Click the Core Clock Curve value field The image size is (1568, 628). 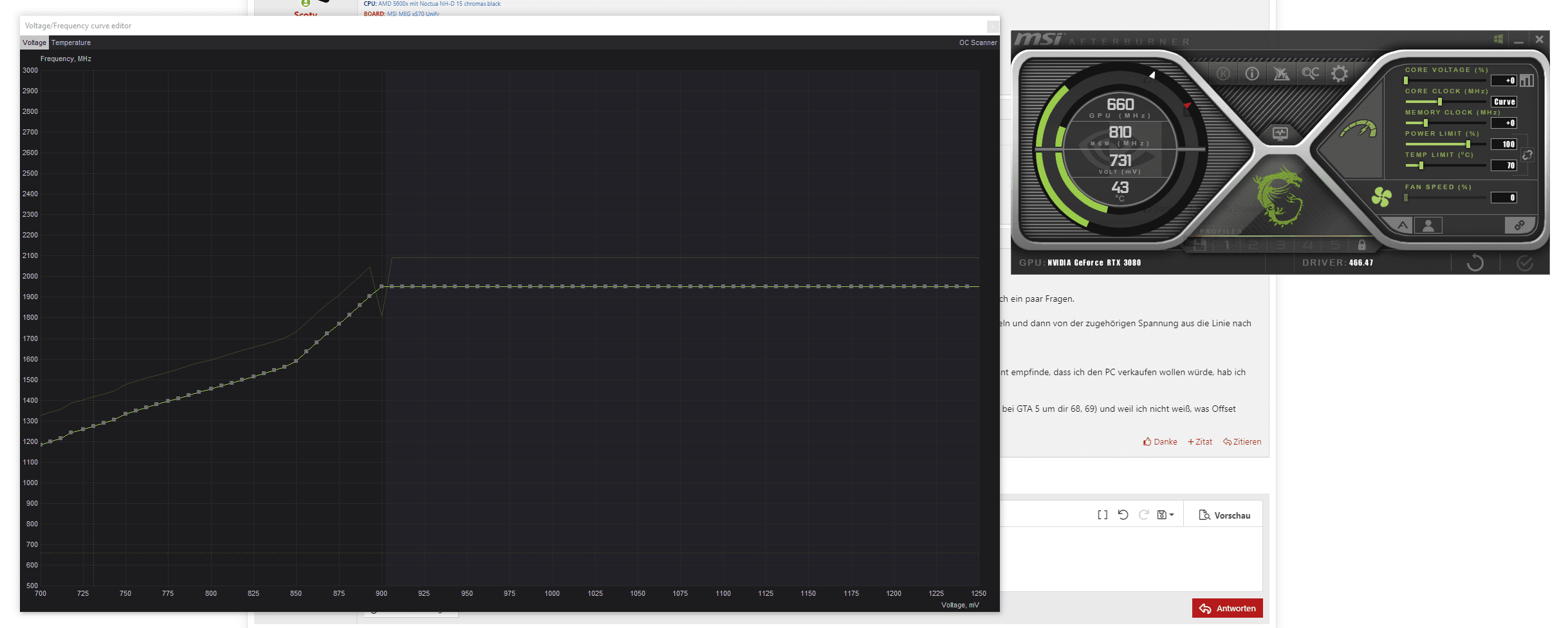coord(1504,102)
